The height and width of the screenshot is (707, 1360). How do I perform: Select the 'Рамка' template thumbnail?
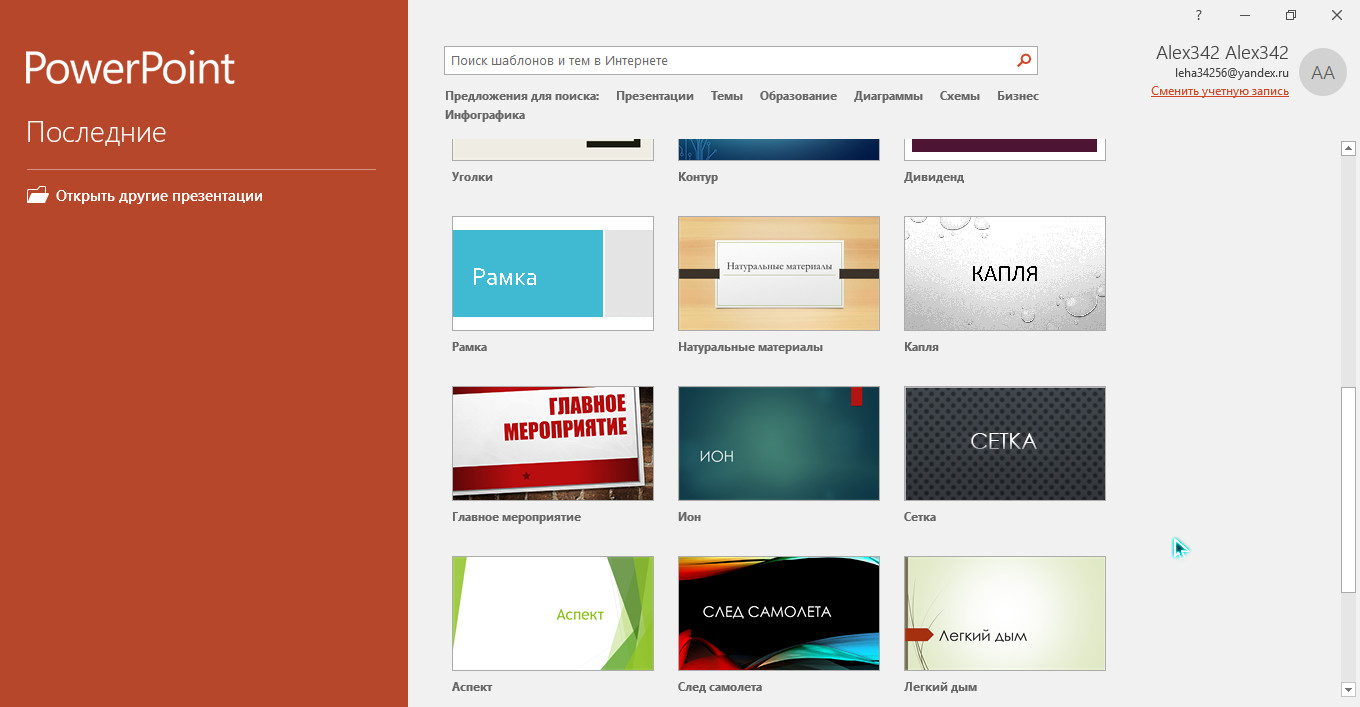[x=552, y=273]
